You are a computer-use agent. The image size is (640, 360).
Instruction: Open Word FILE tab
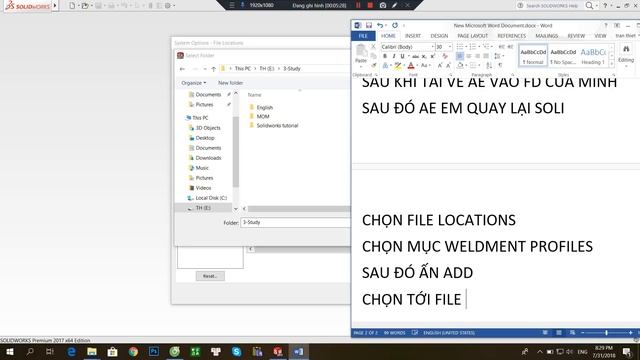click(x=363, y=36)
